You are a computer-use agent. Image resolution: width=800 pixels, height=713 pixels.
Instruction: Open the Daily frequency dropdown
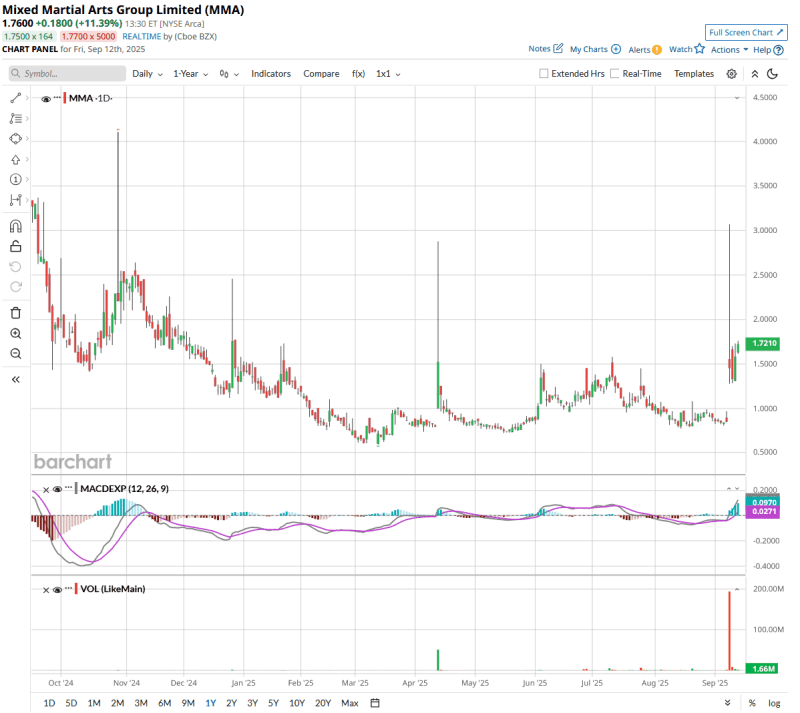coord(147,74)
